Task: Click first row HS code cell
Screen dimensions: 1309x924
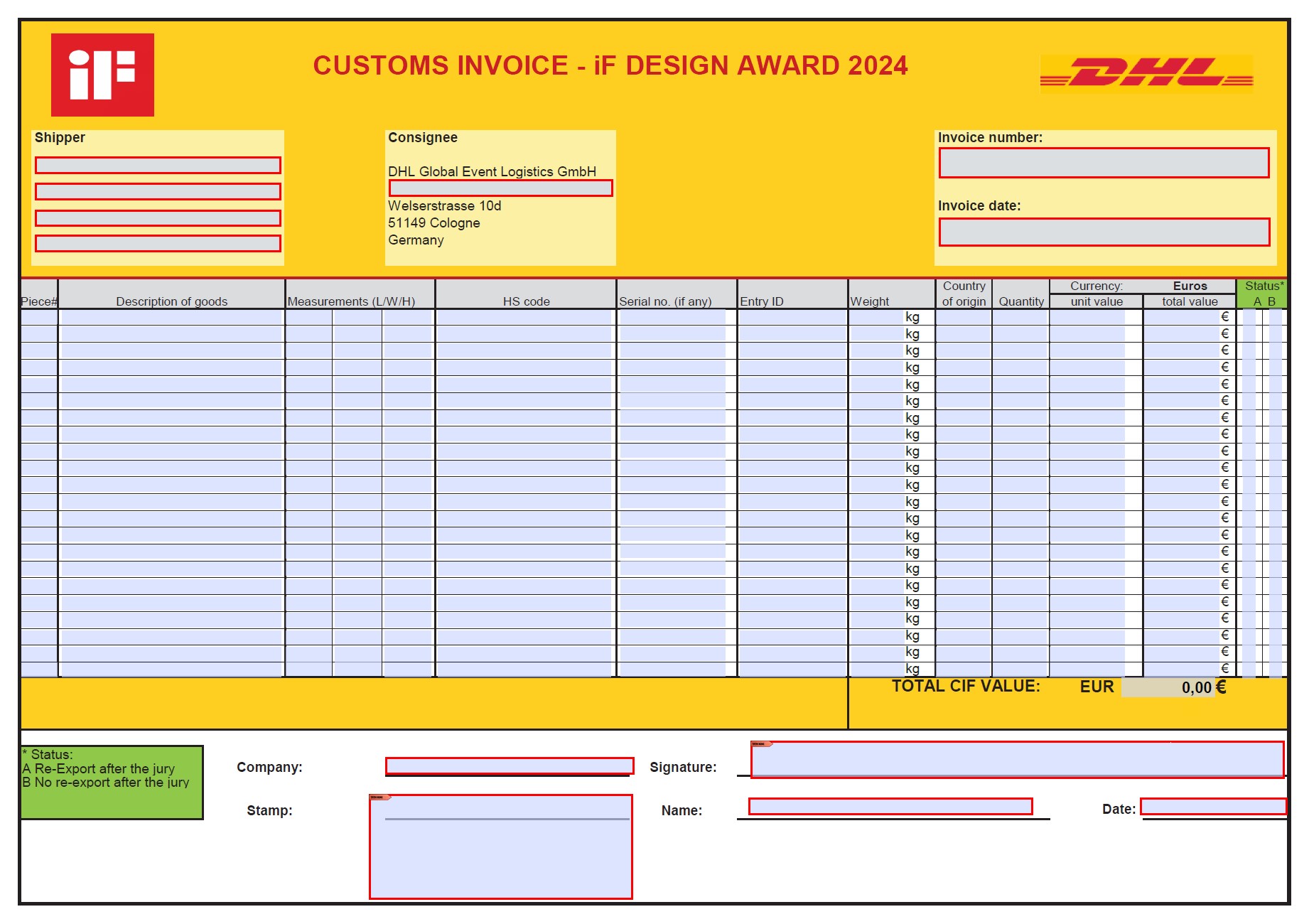Action: pyautogui.click(x=524, y=317)
